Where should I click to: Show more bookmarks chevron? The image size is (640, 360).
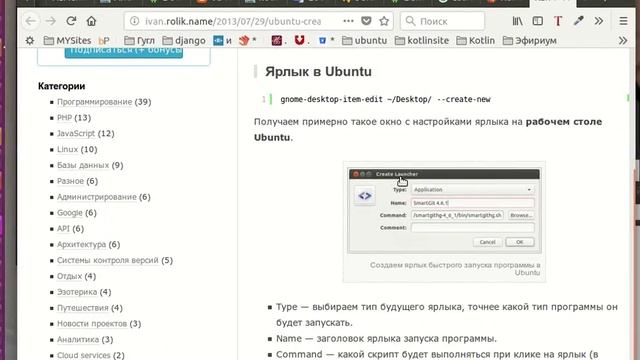(623, 40)
